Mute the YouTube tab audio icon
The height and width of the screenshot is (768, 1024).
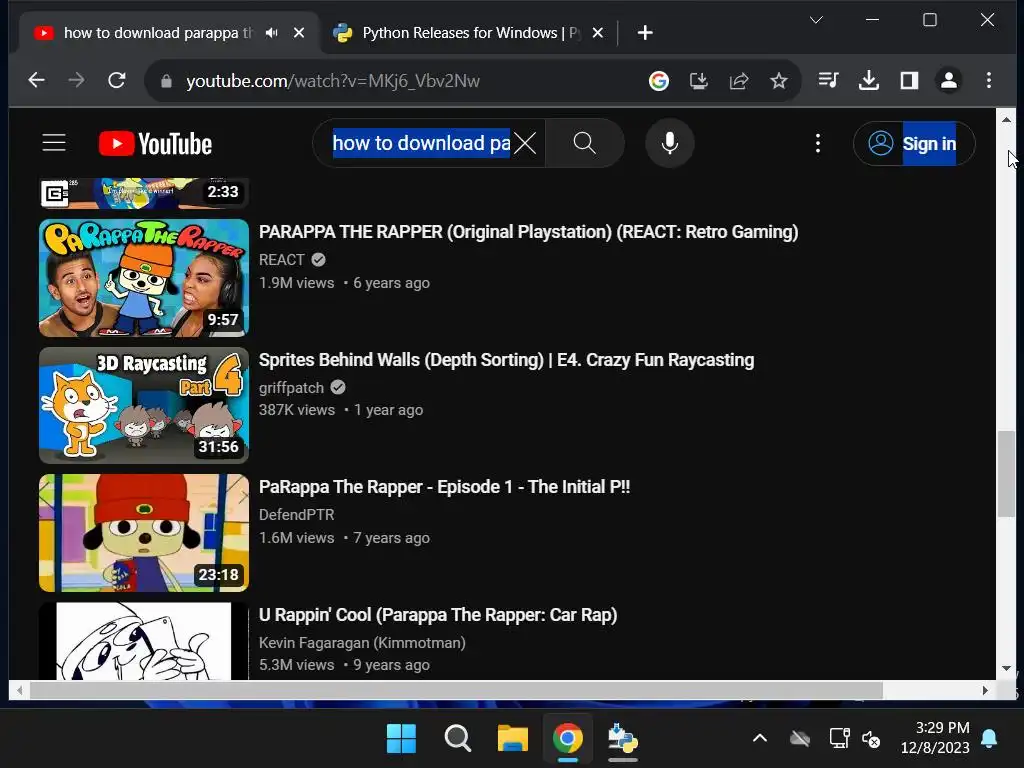pos(272,33)
